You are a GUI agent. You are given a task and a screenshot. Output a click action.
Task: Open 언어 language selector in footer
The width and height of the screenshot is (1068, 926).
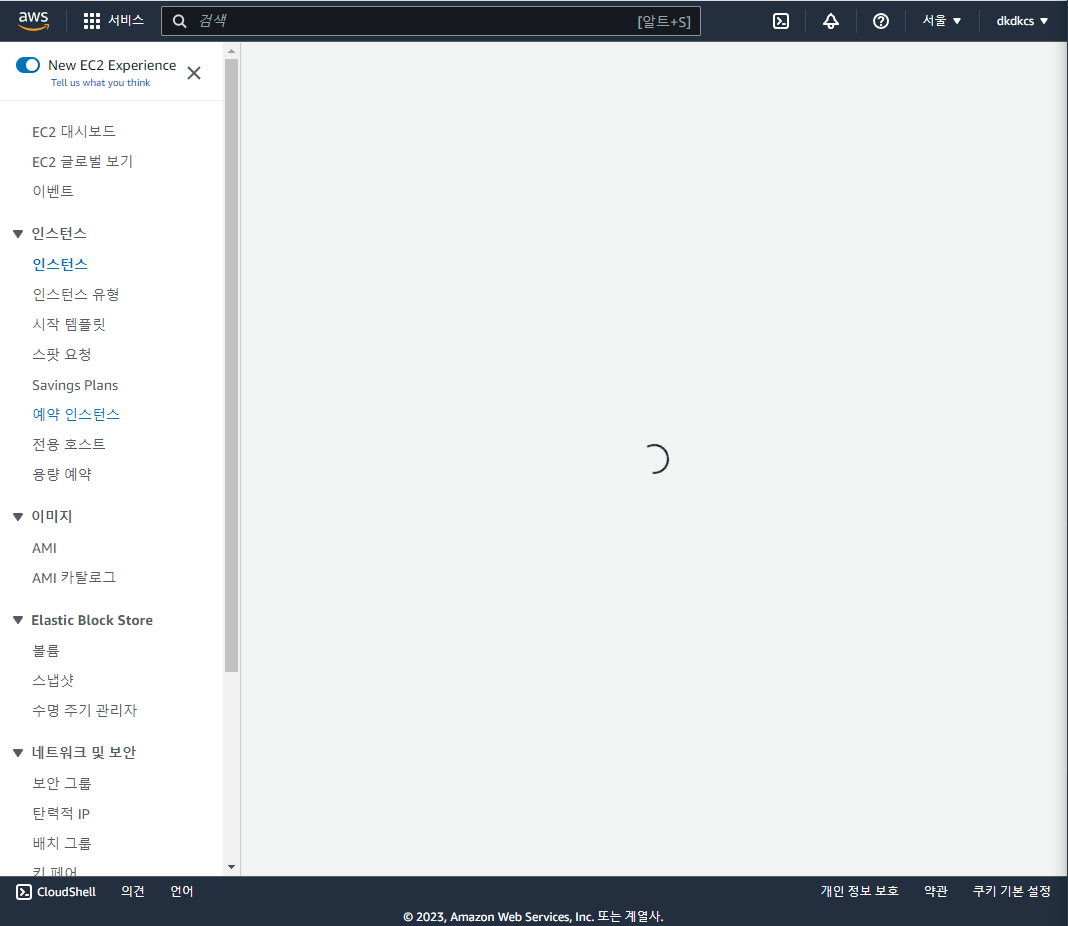(x=182, y=891)
